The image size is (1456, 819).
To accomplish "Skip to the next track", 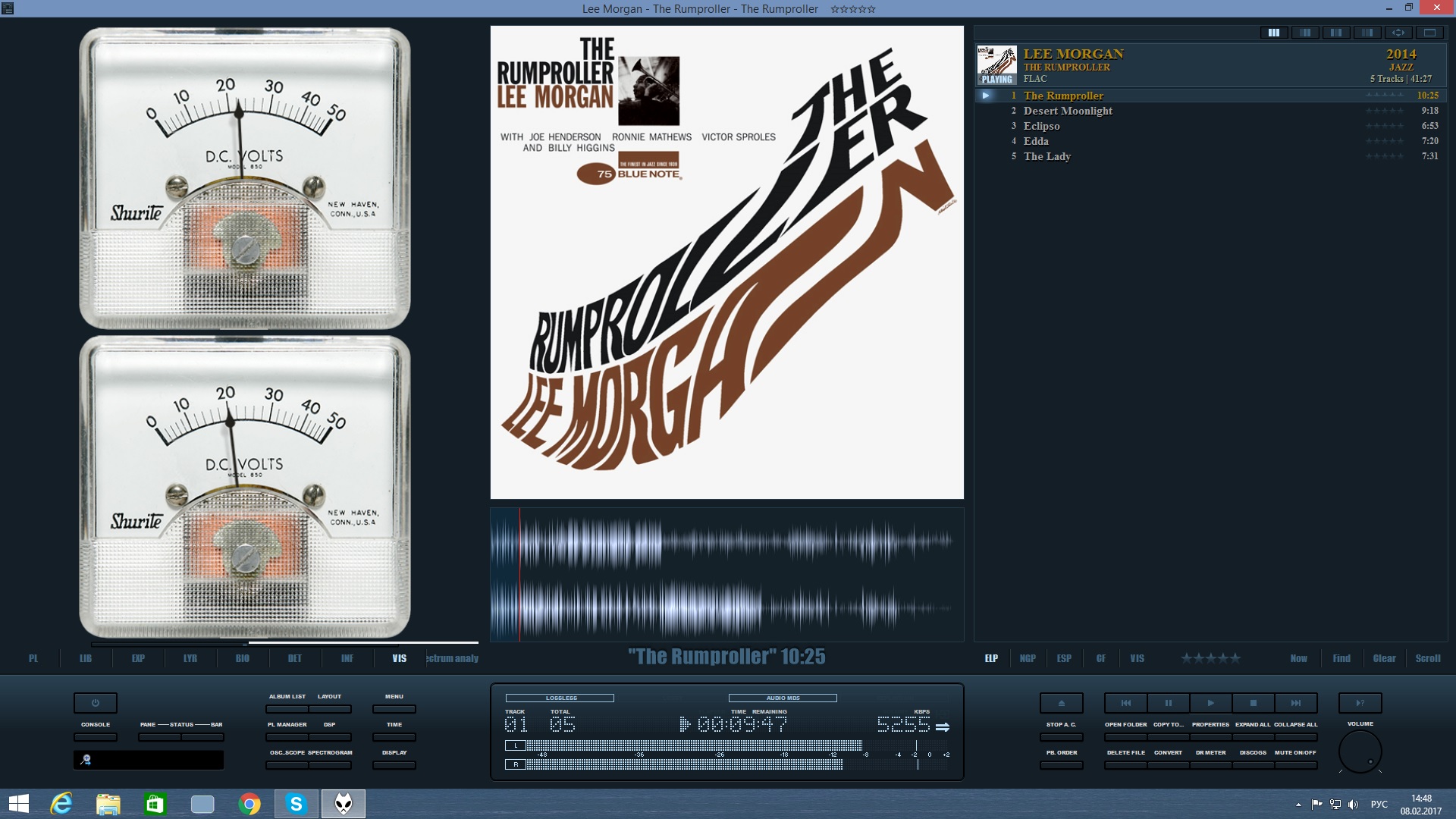I will 1296,703.
